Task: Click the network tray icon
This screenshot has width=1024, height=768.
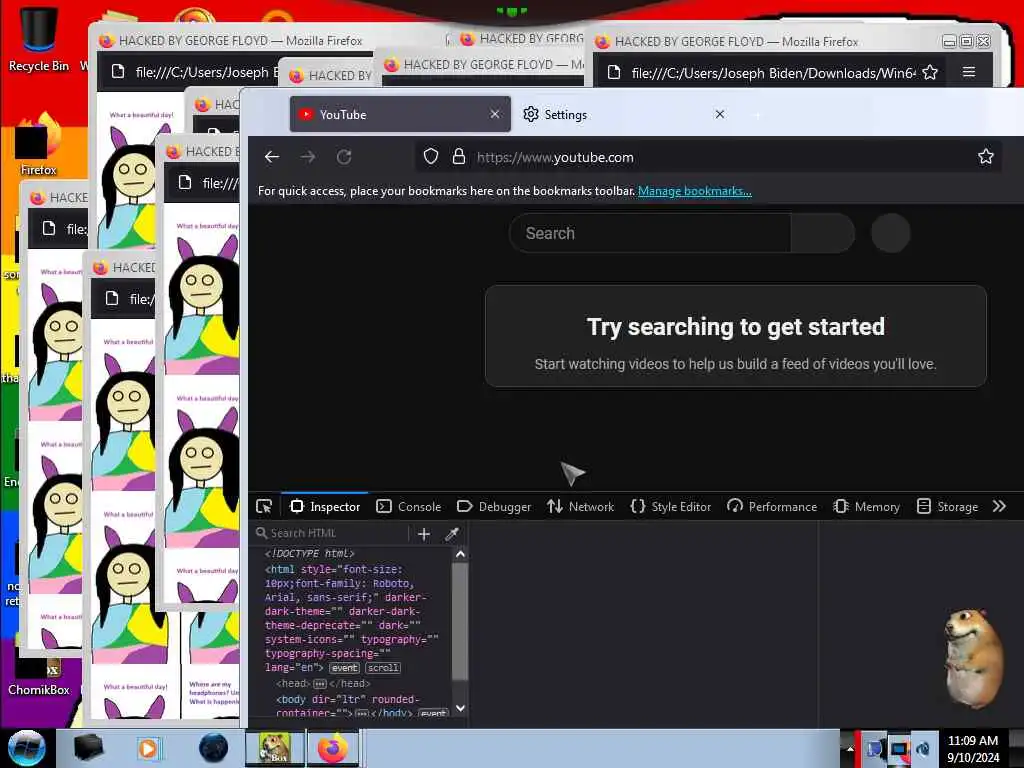Action: click(899, 749)
